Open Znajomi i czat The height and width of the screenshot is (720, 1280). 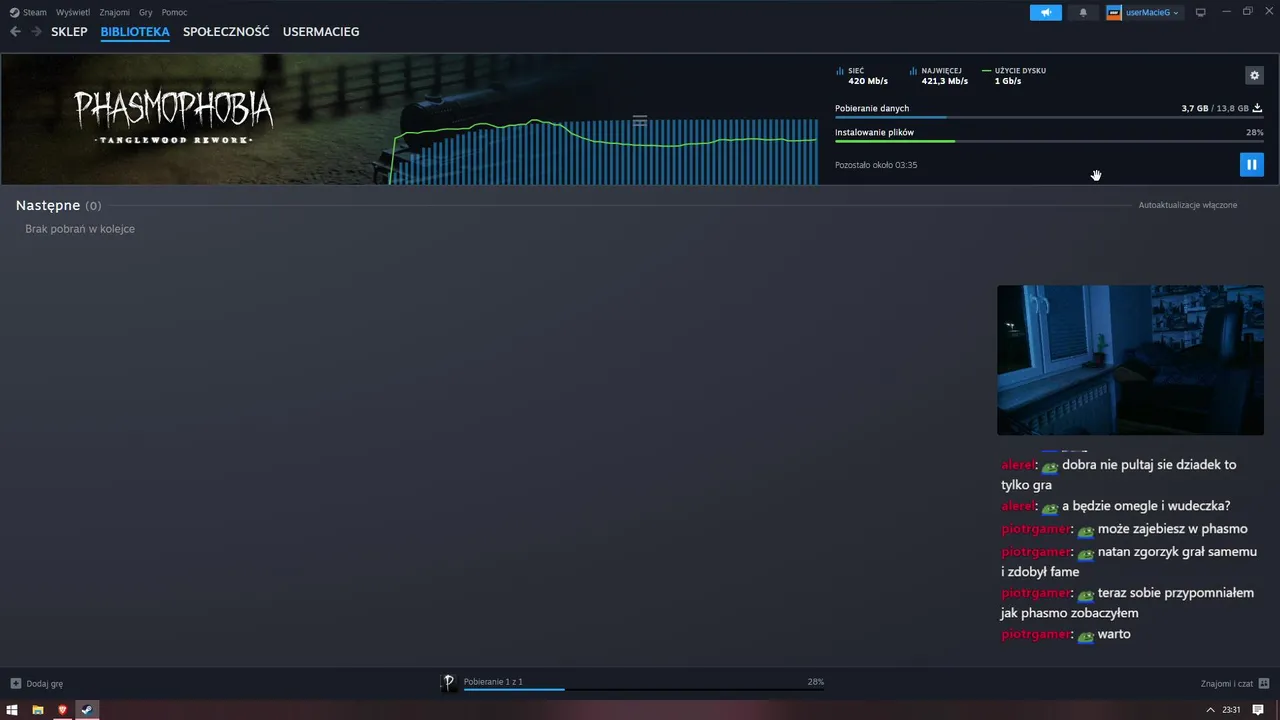pyautogui.click(x=1227, y=684)
